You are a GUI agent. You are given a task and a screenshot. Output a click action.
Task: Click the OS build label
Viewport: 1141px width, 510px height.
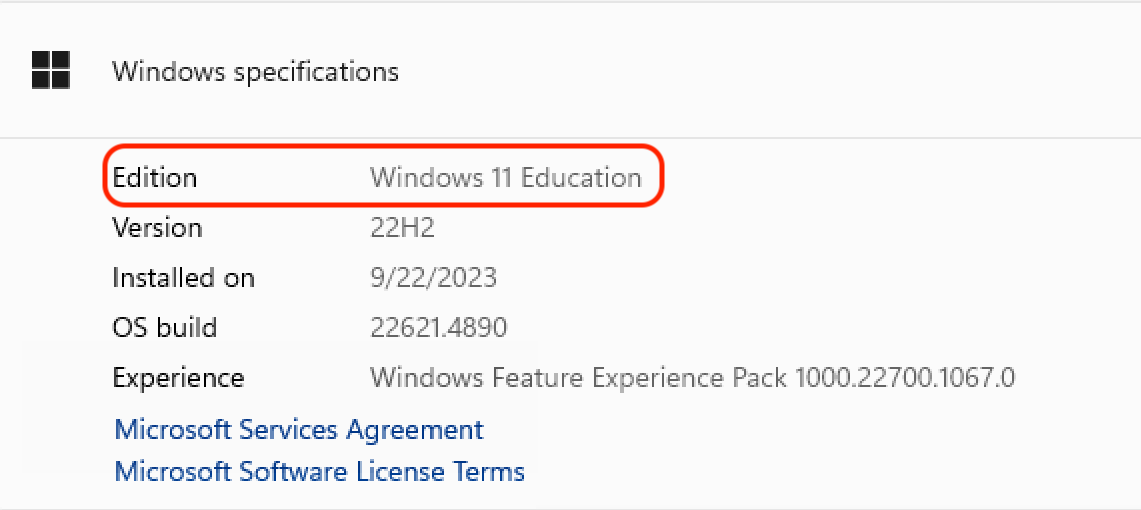[x=164, y=328]
